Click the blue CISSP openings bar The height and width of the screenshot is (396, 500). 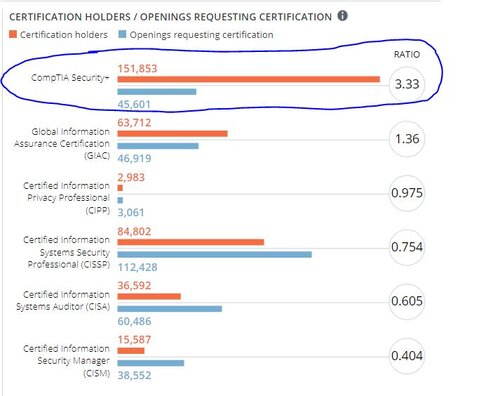pos(215,254)
